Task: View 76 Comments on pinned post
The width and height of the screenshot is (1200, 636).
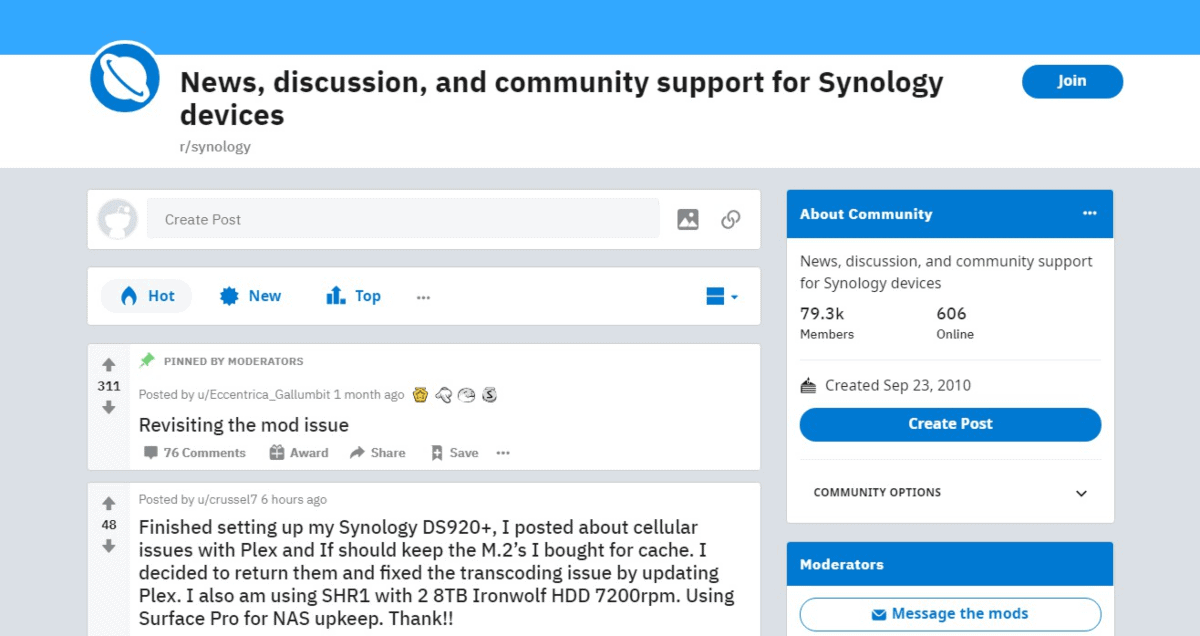Action: pos(195,453)
